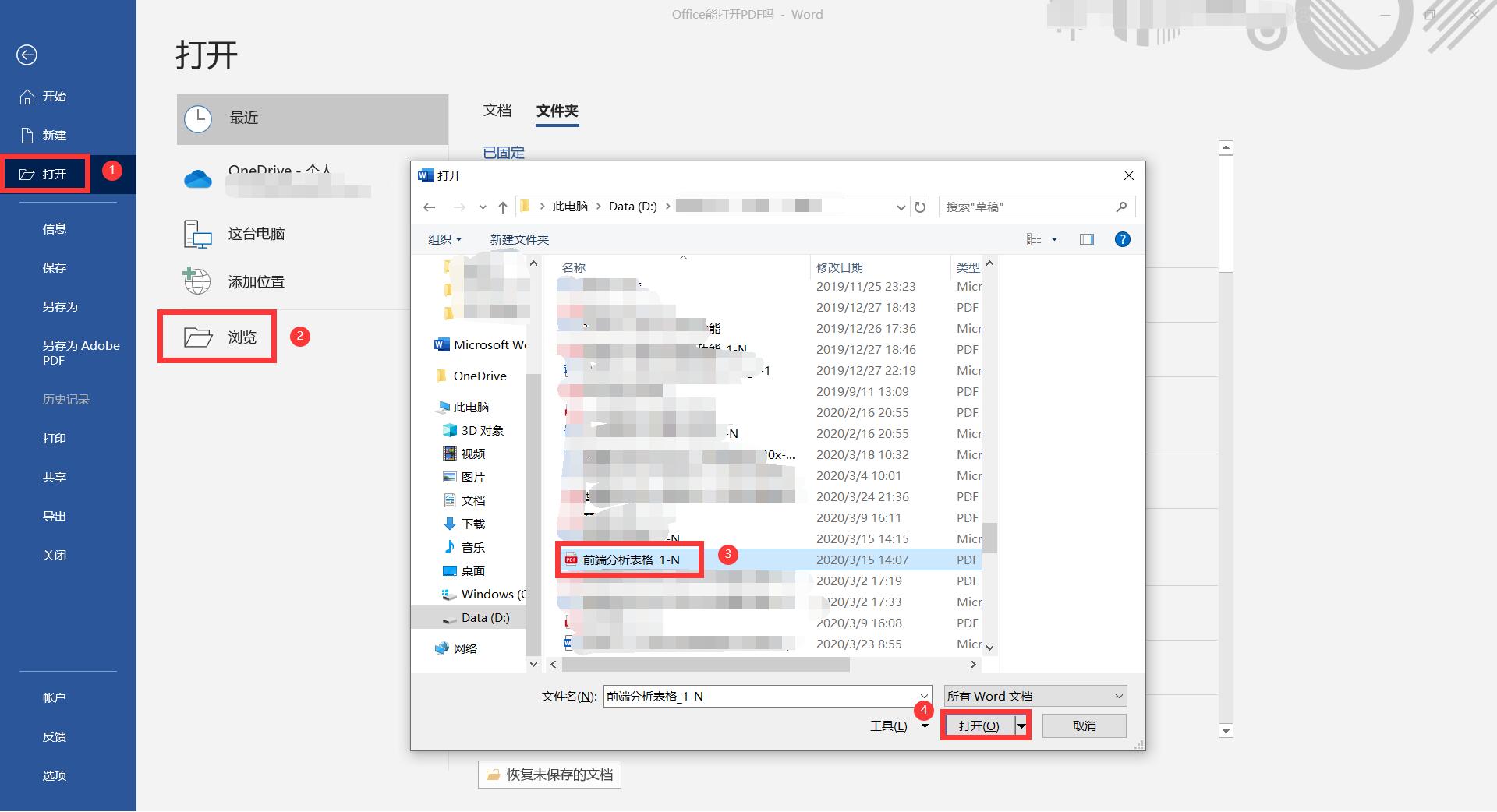The width and height of the screenshot is (1497, 812).
Task: Click the refresh icon beside the address bar
Action: [920, 207]
